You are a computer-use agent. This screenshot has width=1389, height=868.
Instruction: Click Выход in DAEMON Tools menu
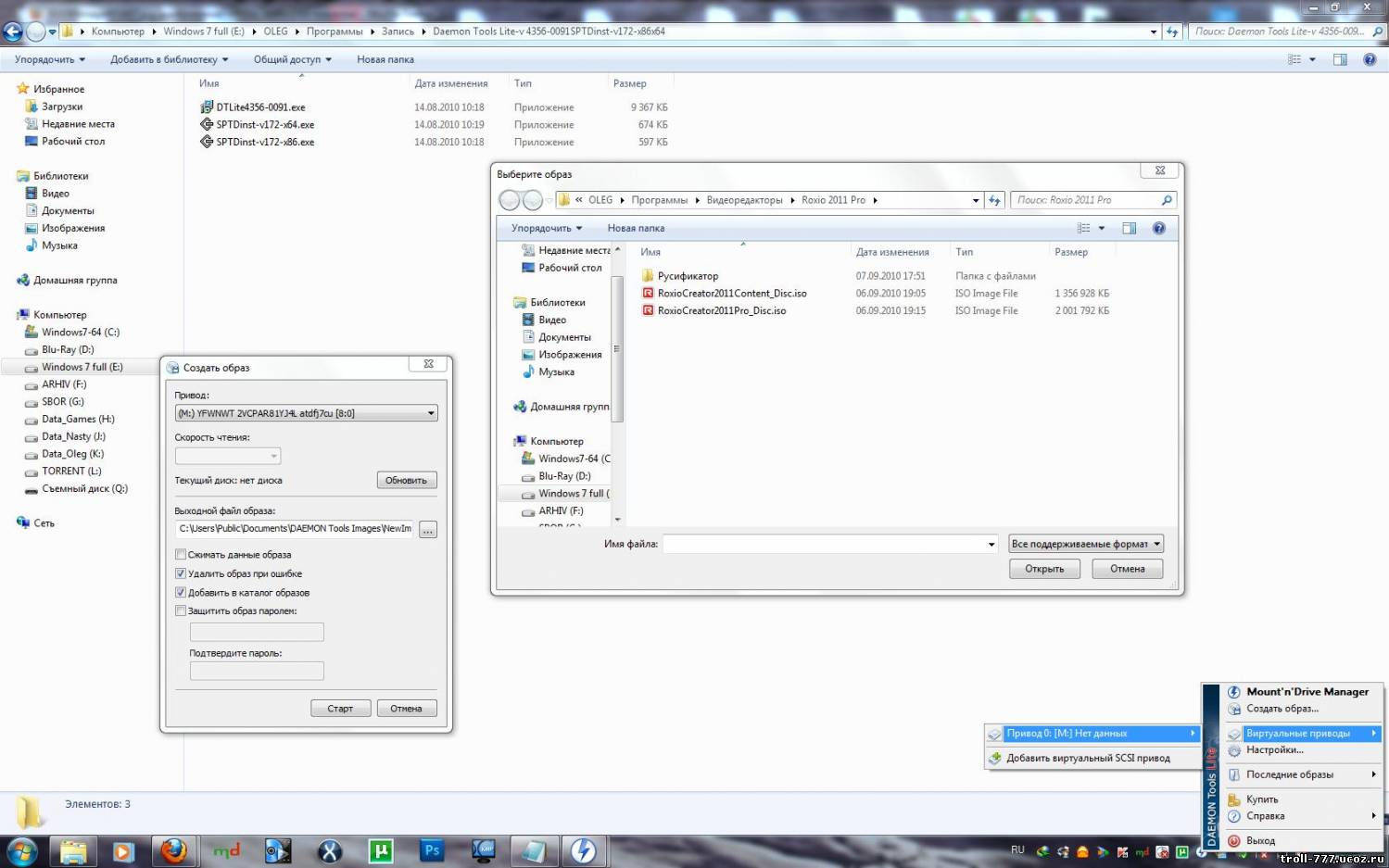[x=1260, y=841]
